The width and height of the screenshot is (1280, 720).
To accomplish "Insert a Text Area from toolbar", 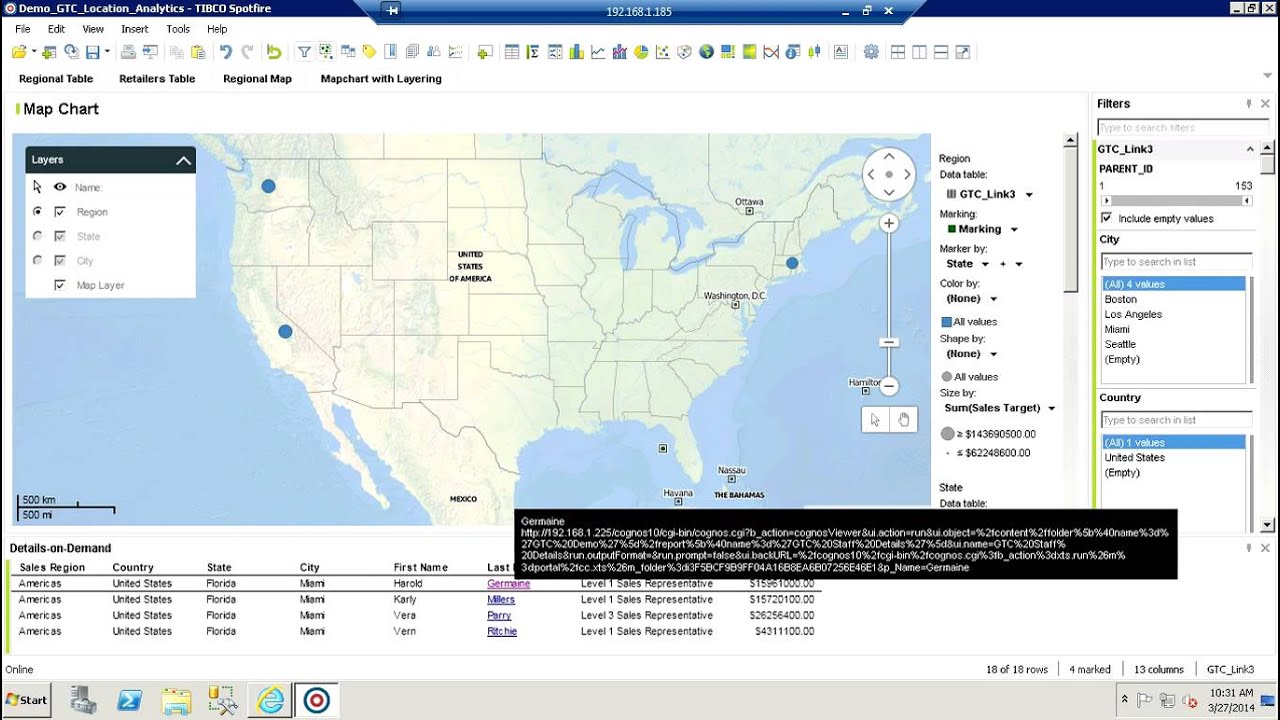I will pos(841,52).
